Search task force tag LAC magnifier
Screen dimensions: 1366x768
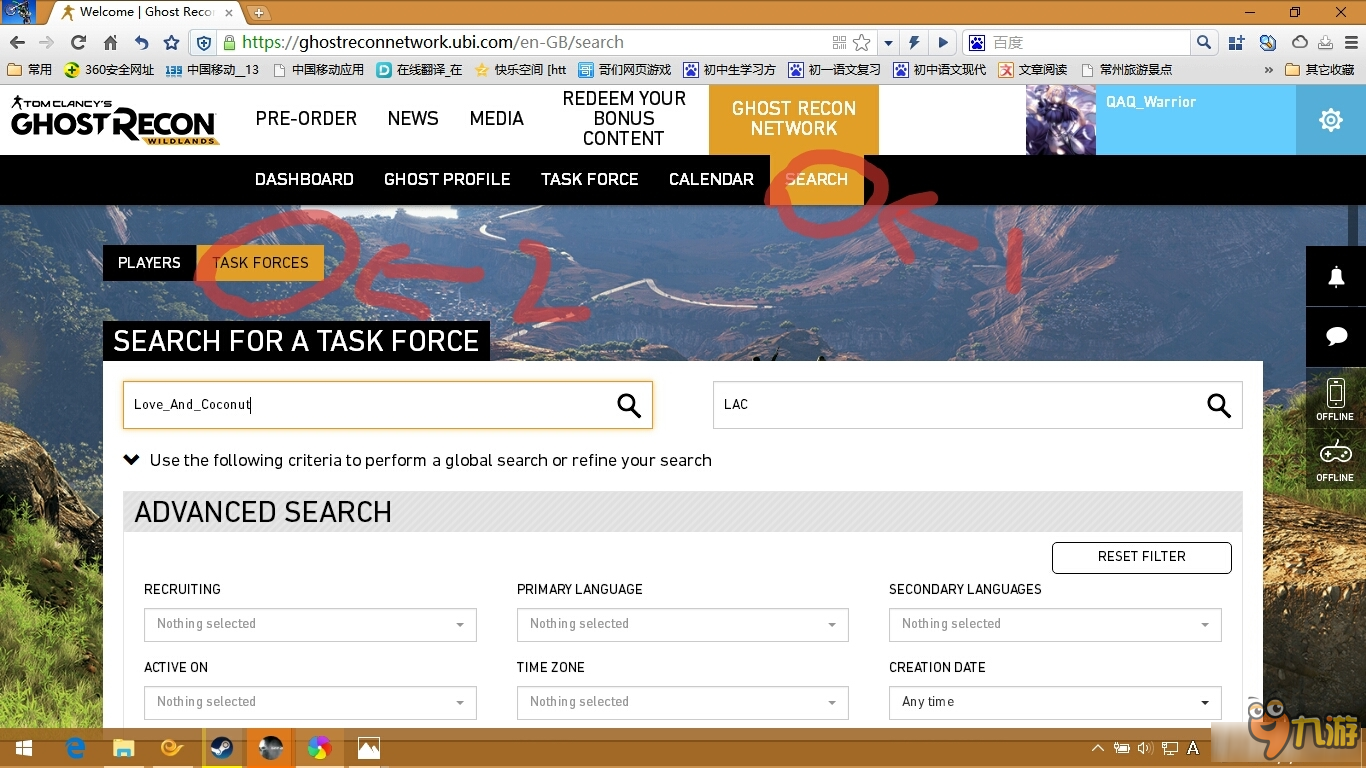click(x=1219, y=405)
